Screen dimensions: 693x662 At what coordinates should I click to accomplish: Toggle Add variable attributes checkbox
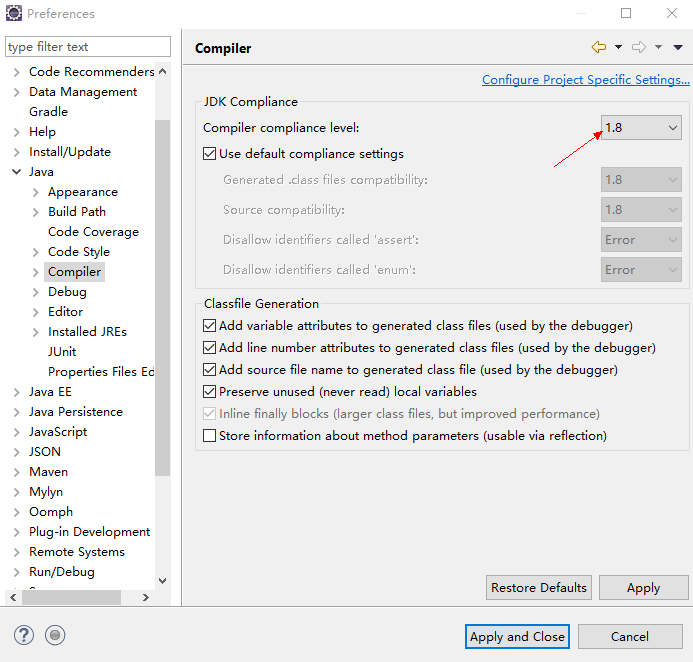click(x=209, y=326)
